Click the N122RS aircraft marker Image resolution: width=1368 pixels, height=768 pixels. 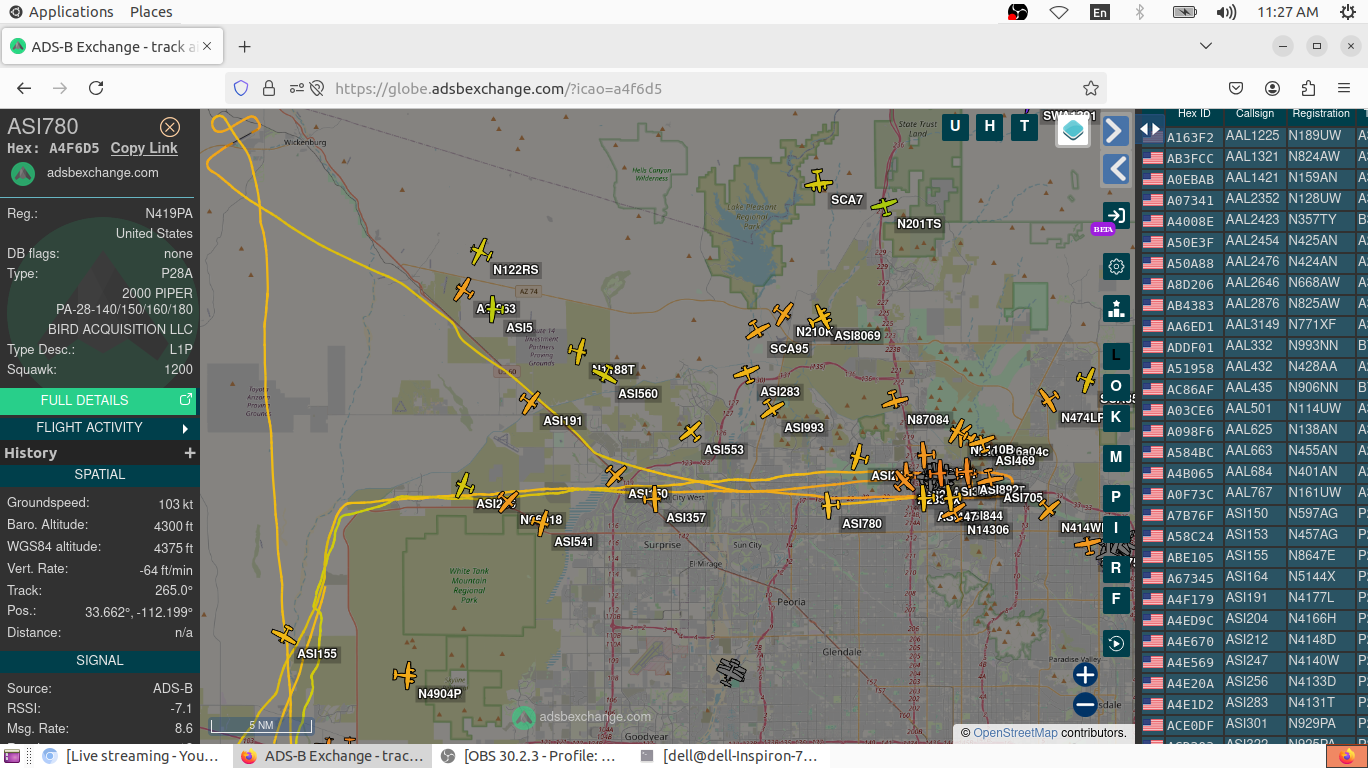(481, 252)
